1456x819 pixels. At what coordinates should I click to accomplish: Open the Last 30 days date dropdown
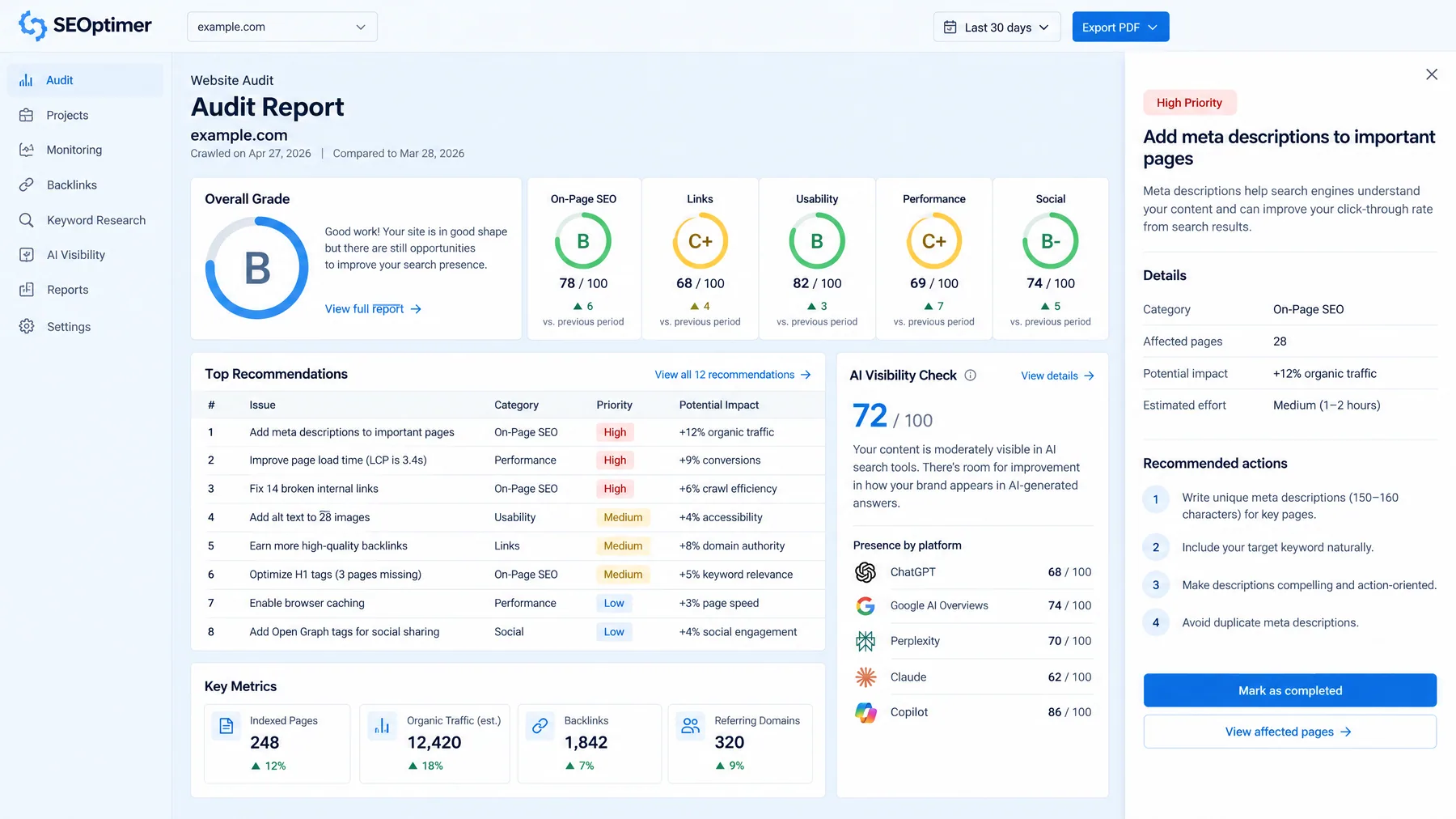pyautogui.click(x=997, y=27)
